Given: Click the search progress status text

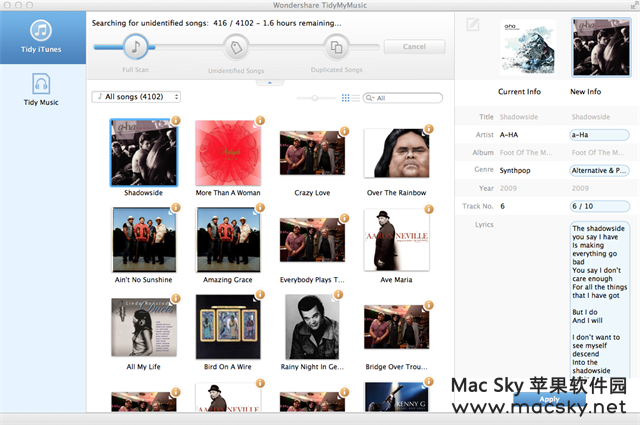Looking at the screenshot, I should point(216,23).
